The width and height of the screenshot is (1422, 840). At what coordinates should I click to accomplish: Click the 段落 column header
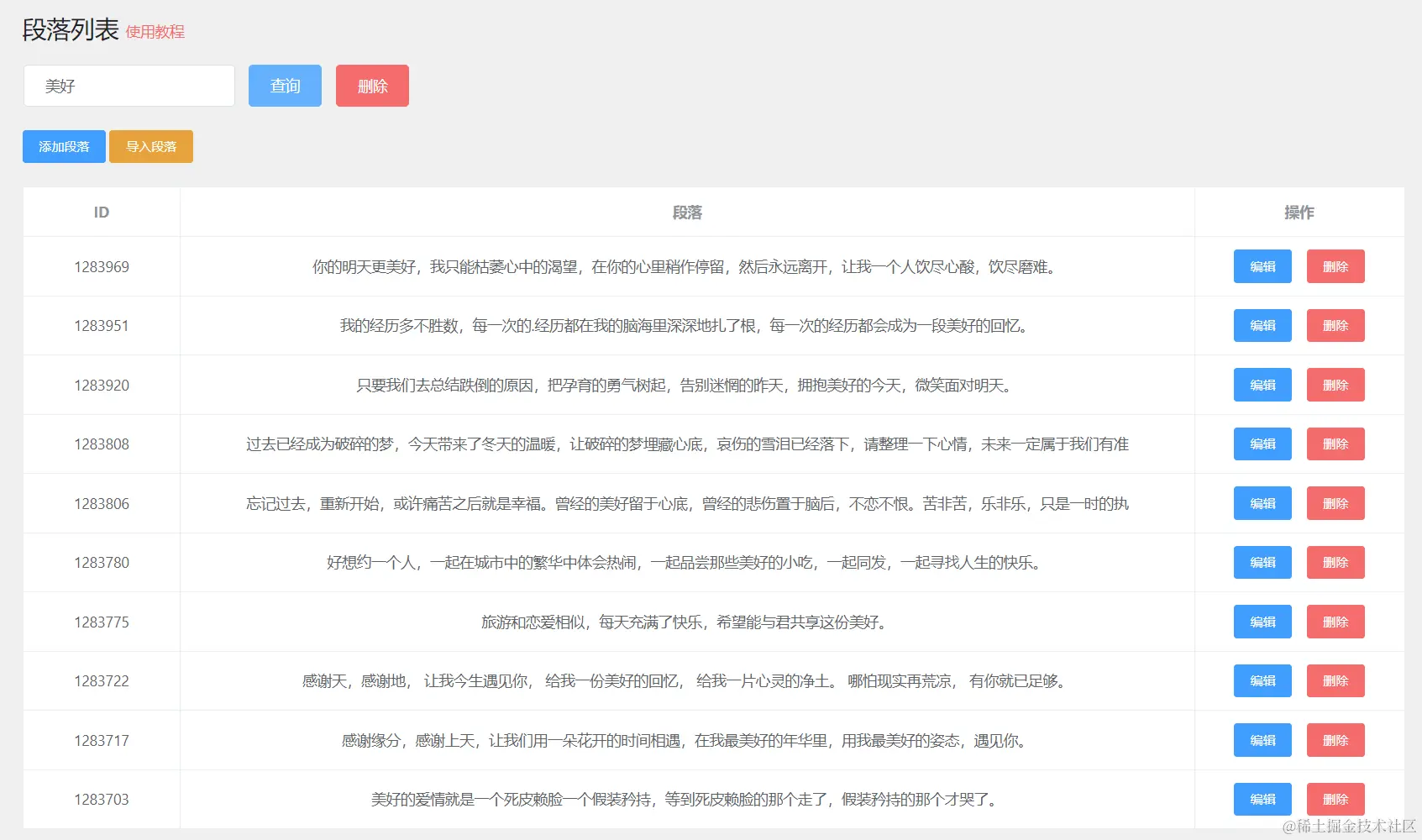(x=686, y=212)
